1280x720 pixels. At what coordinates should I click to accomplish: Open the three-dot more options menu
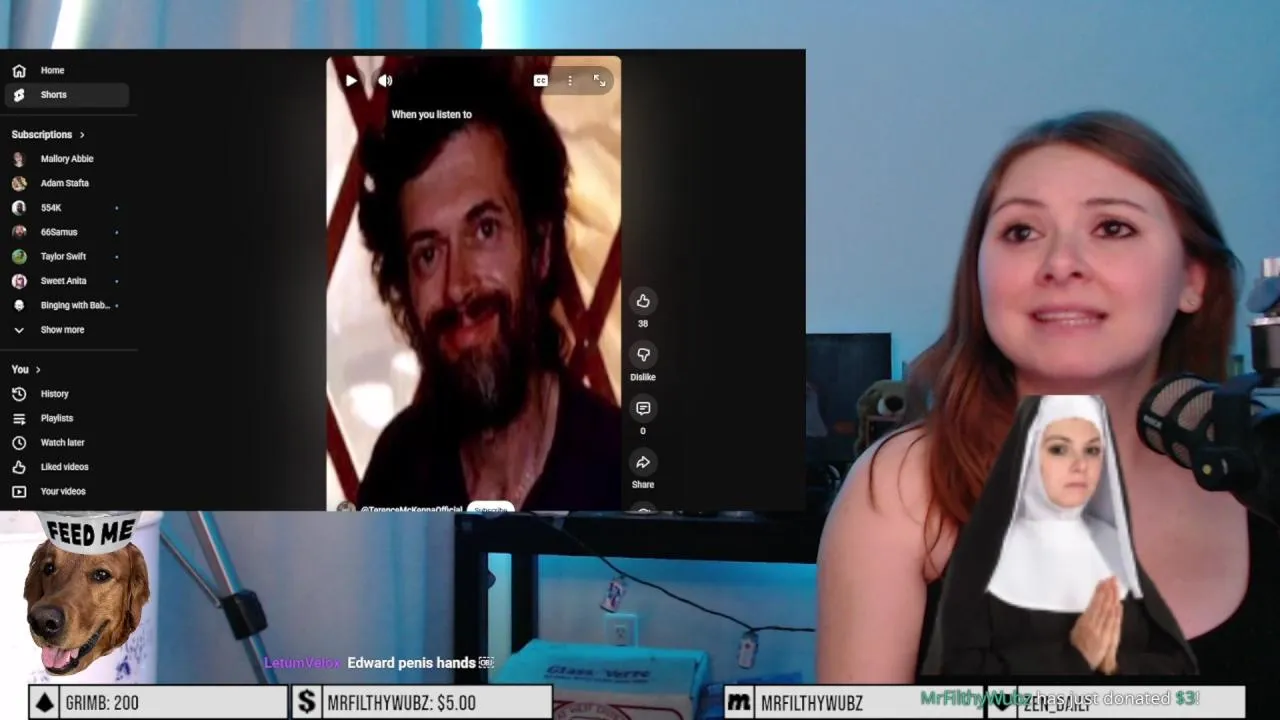coord(570,81)
